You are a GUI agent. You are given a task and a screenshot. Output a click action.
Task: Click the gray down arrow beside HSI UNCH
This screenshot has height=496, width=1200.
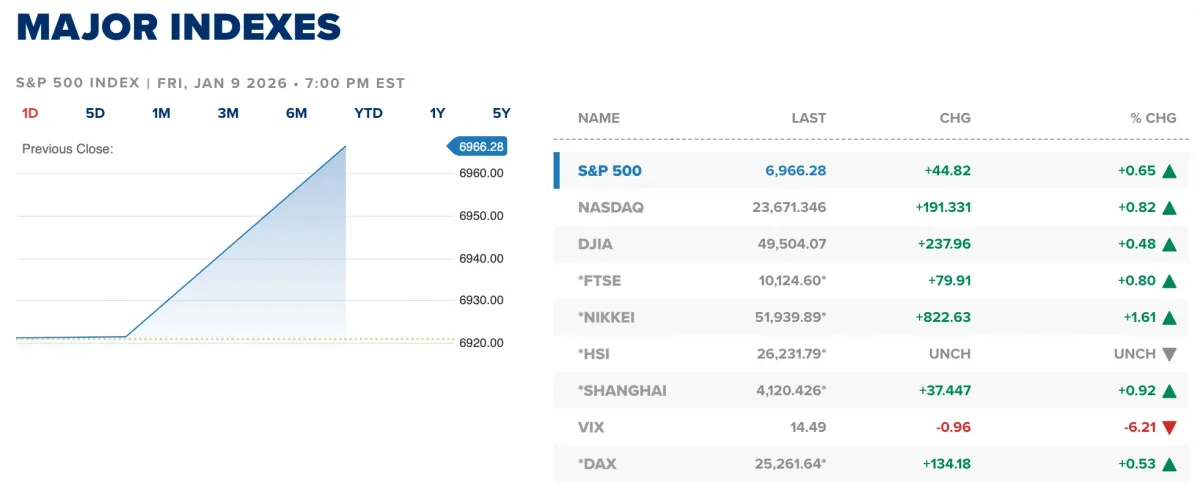coord(1169,354)
